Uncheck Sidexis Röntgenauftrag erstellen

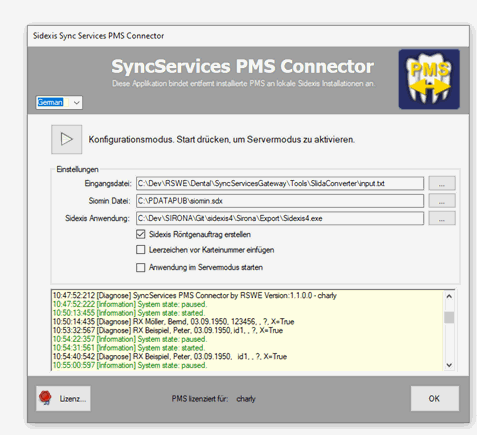[141, 234]
